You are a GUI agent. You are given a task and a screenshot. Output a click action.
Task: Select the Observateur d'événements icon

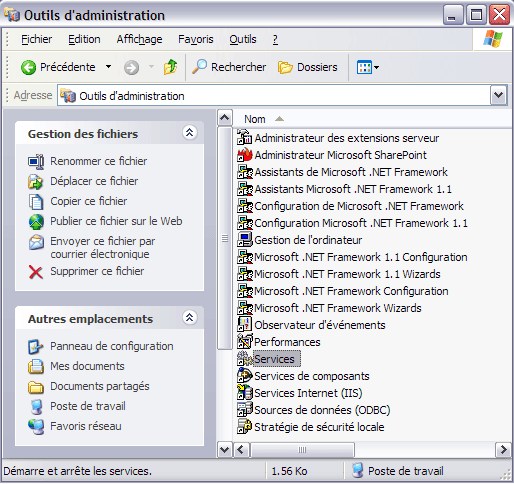tap(245, 325)
